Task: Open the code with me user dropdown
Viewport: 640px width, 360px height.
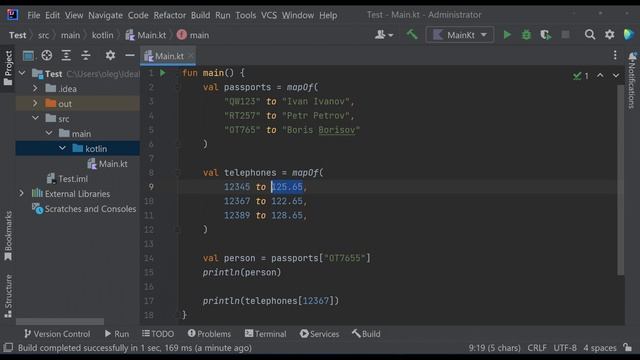Action: 384,35
